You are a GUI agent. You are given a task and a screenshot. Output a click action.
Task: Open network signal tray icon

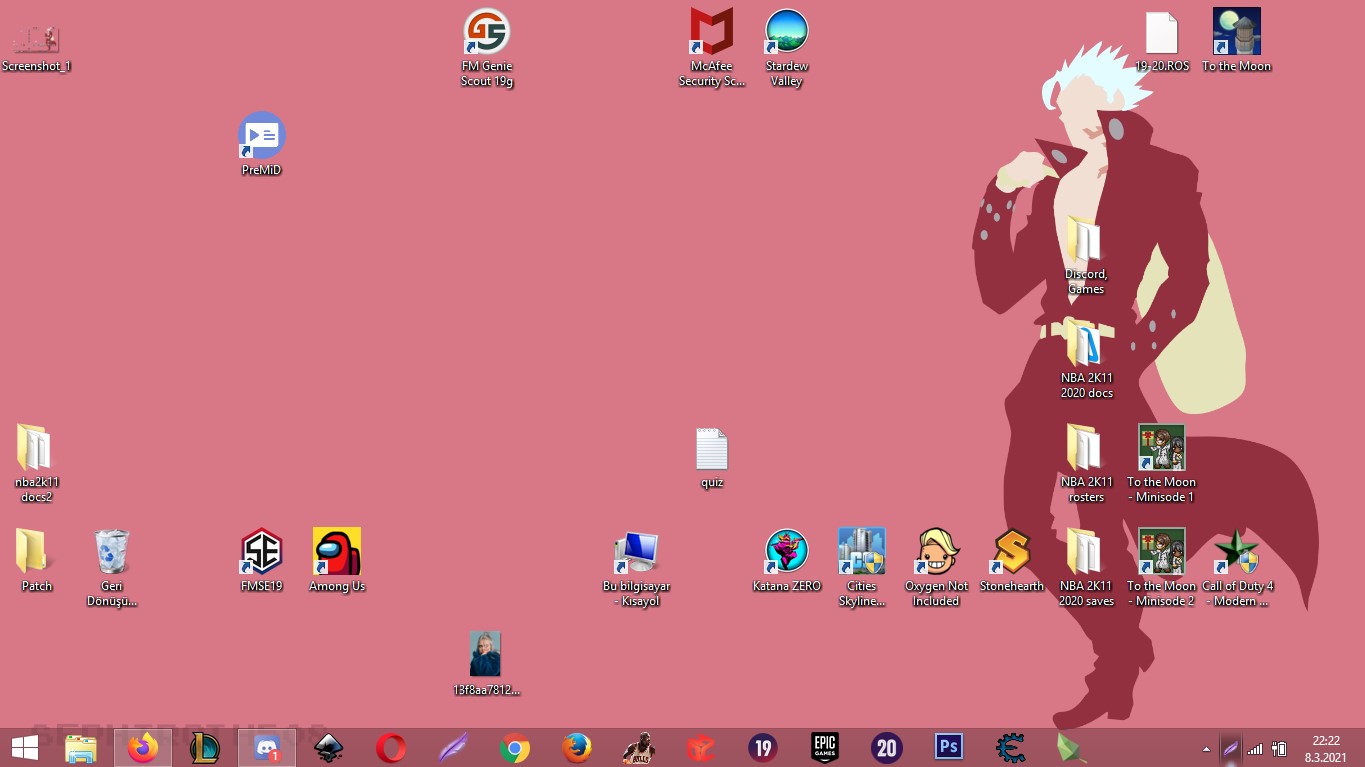[1255, 748]
